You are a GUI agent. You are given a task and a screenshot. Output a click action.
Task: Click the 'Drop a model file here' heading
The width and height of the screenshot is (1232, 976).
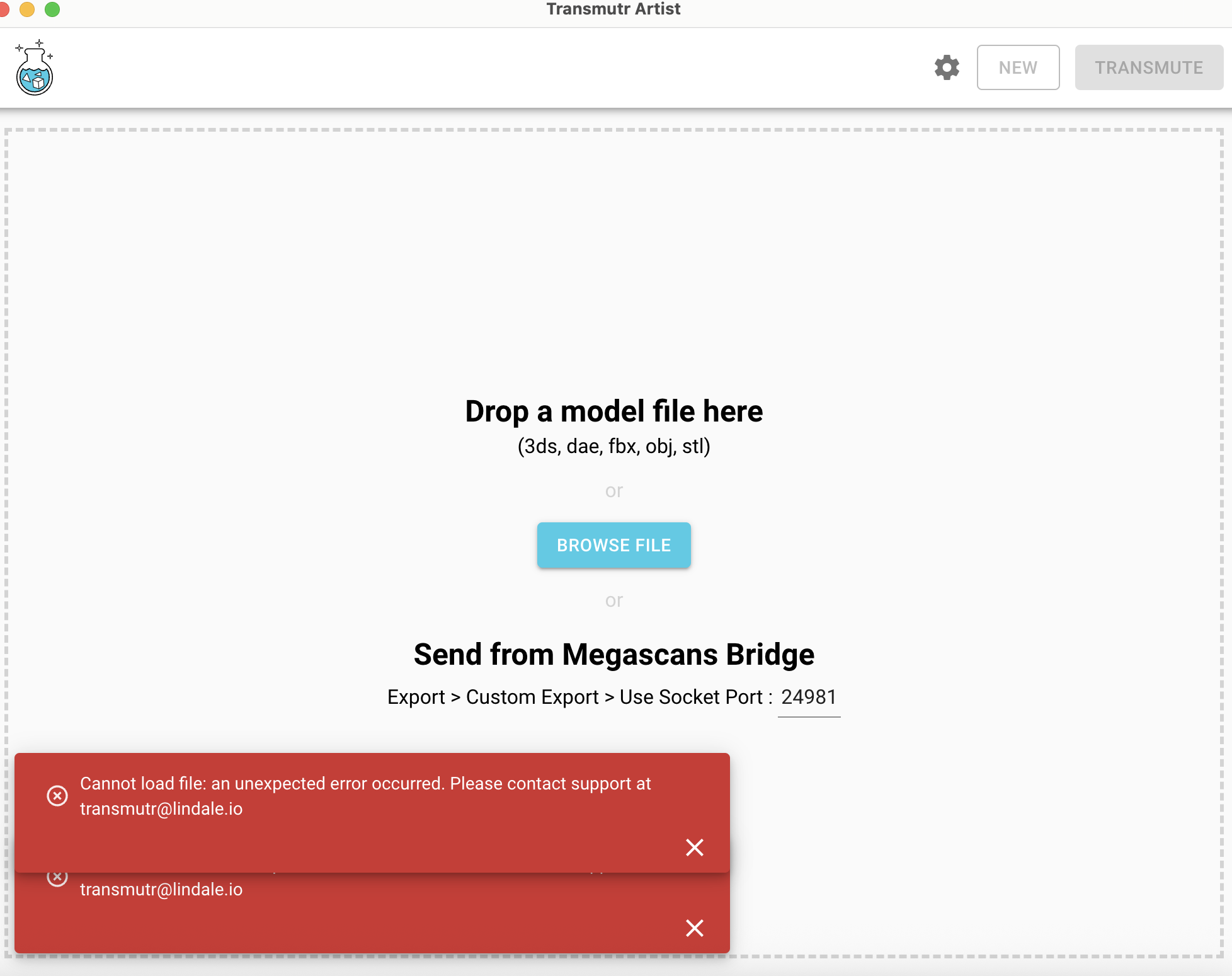coord(613,411)
